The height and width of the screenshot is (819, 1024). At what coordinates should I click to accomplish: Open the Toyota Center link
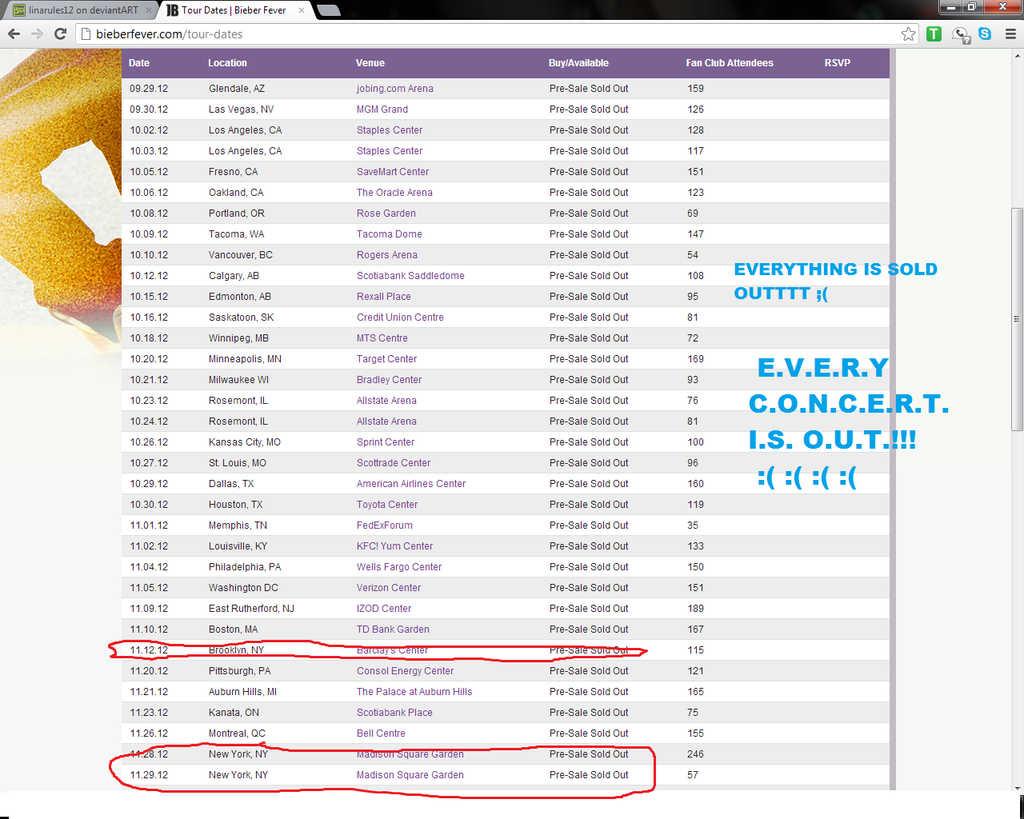pyautogui.click(x=387, y=505)
